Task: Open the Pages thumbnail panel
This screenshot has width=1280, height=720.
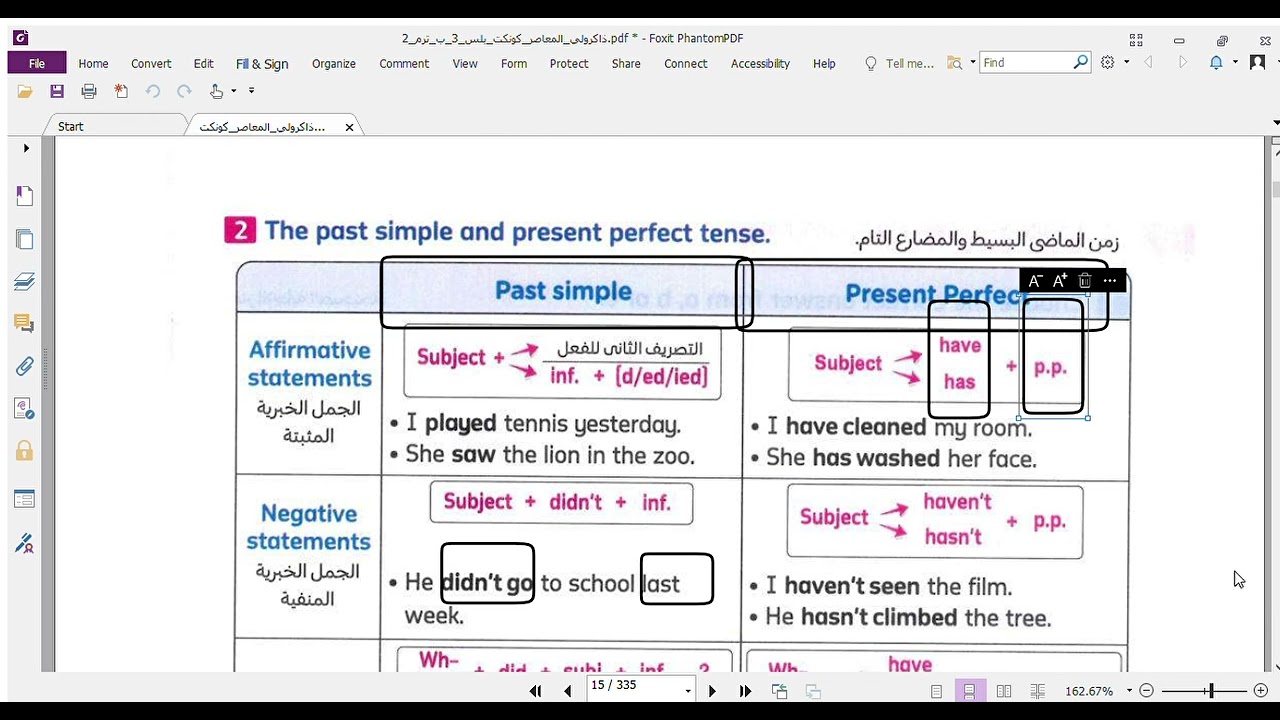Action: coord(25,239)
